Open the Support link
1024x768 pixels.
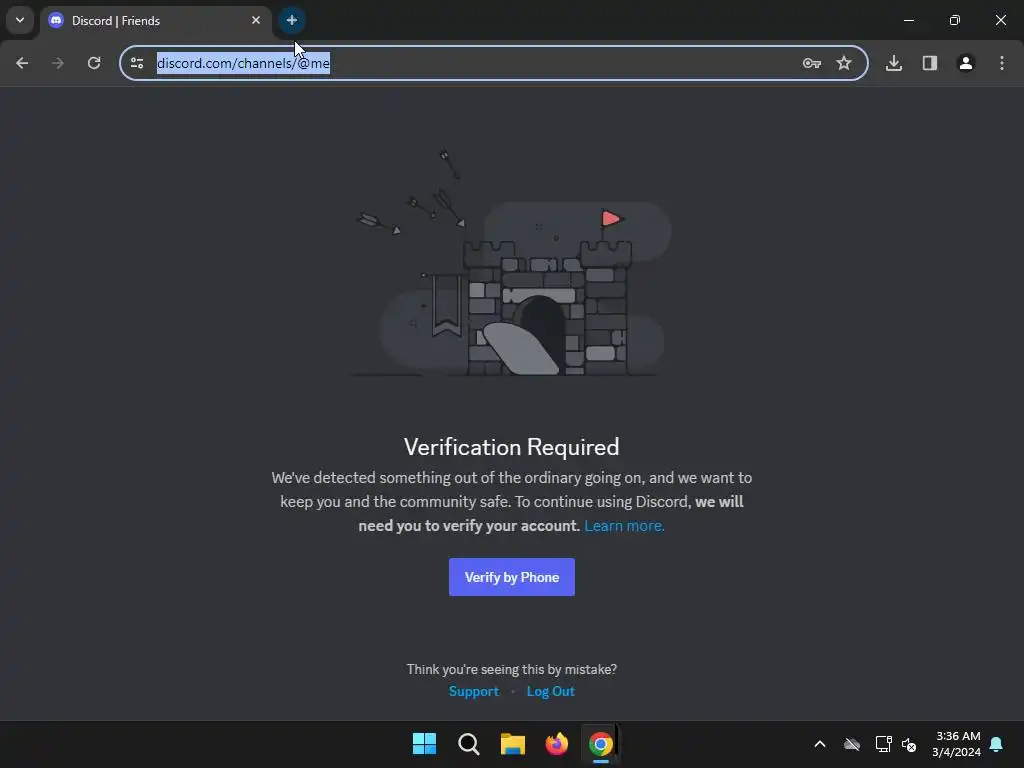tap(473, 691)
